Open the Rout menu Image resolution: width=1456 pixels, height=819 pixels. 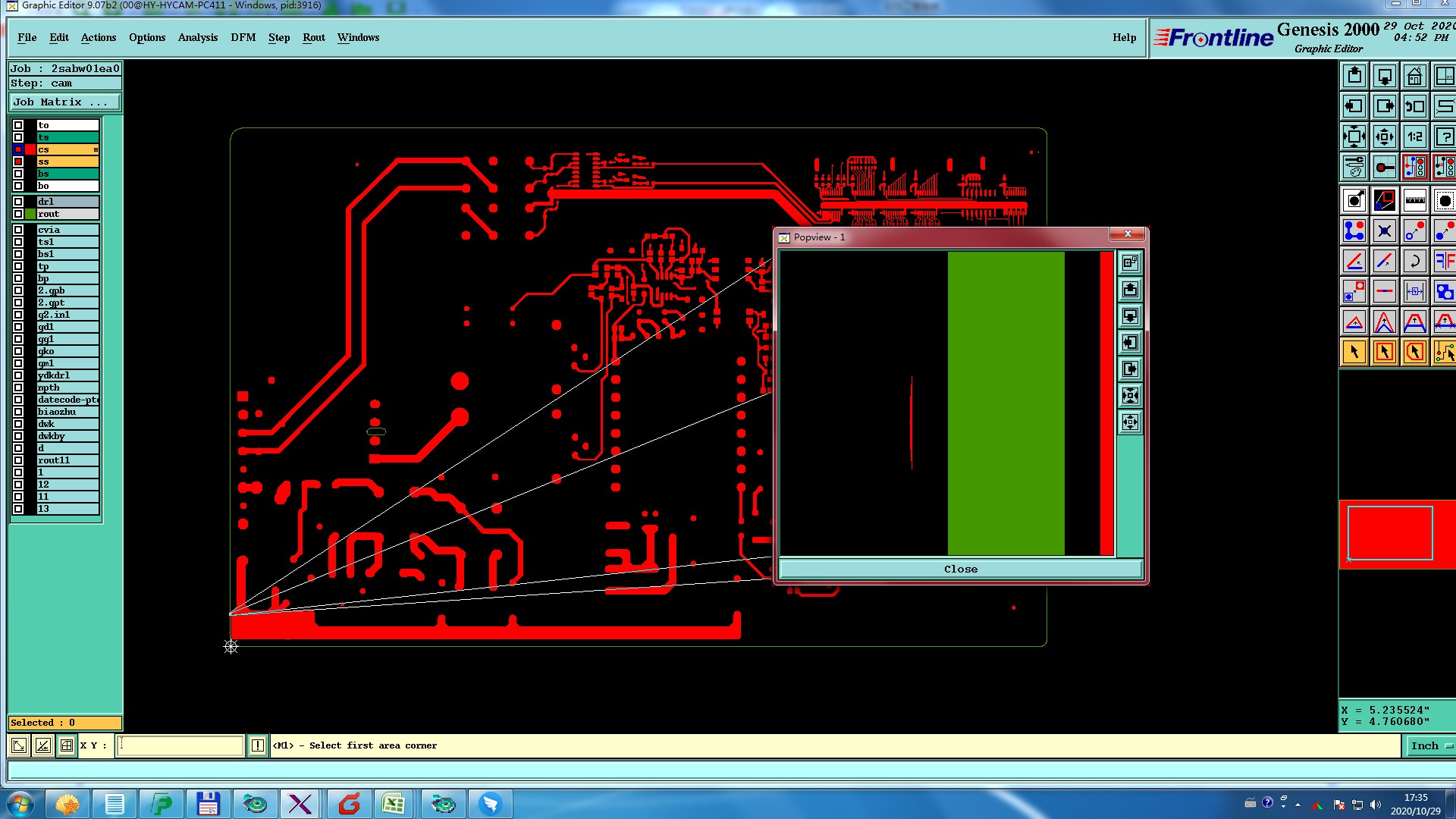(x=314, y=37)
